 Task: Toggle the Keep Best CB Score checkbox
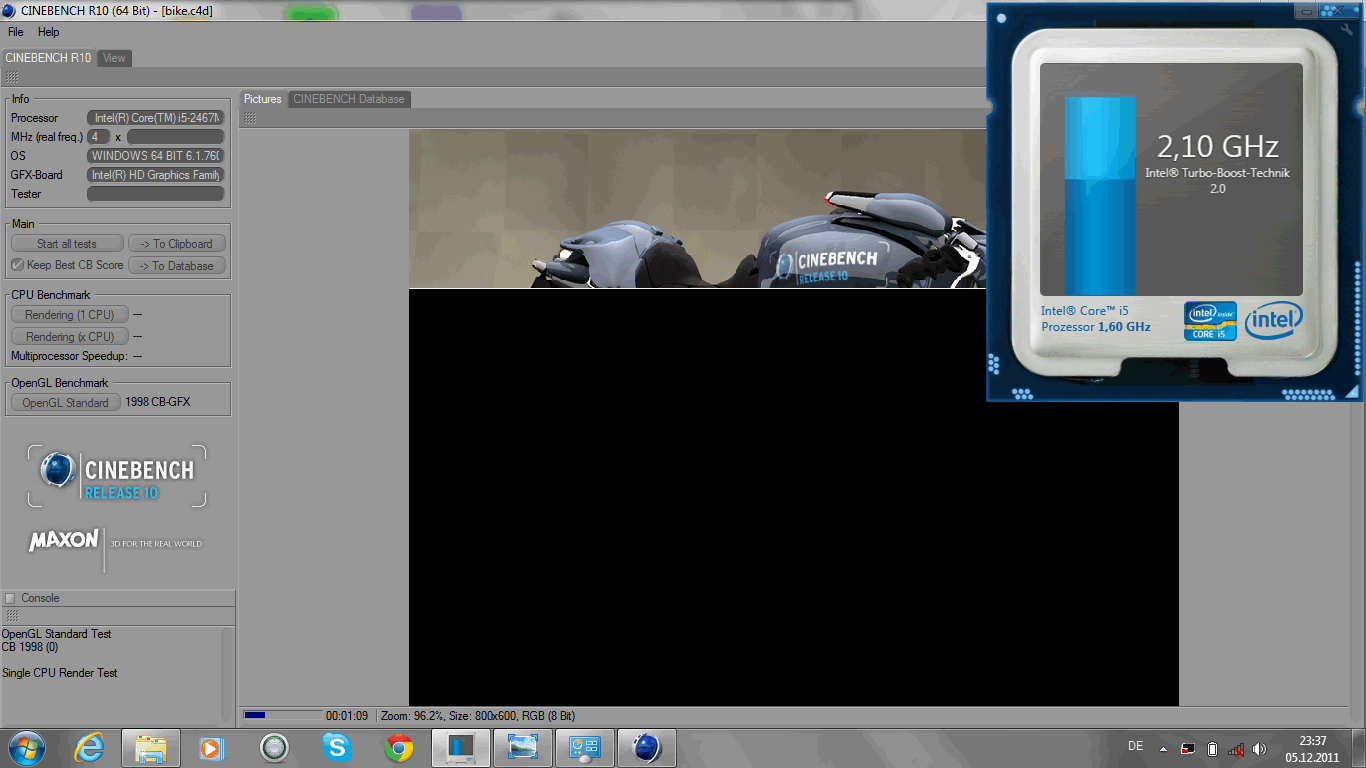(x=17, y=265)
